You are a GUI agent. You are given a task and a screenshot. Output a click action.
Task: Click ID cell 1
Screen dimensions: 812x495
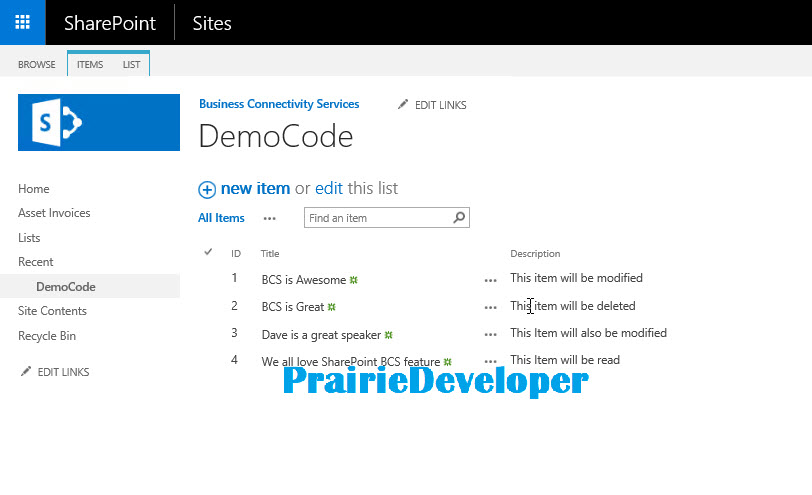click(235, 278)
